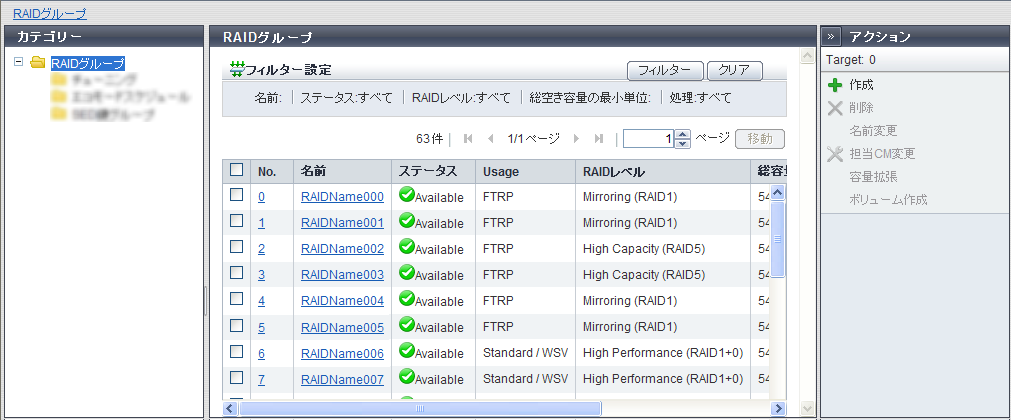Click the page number input field

point(648,139)
